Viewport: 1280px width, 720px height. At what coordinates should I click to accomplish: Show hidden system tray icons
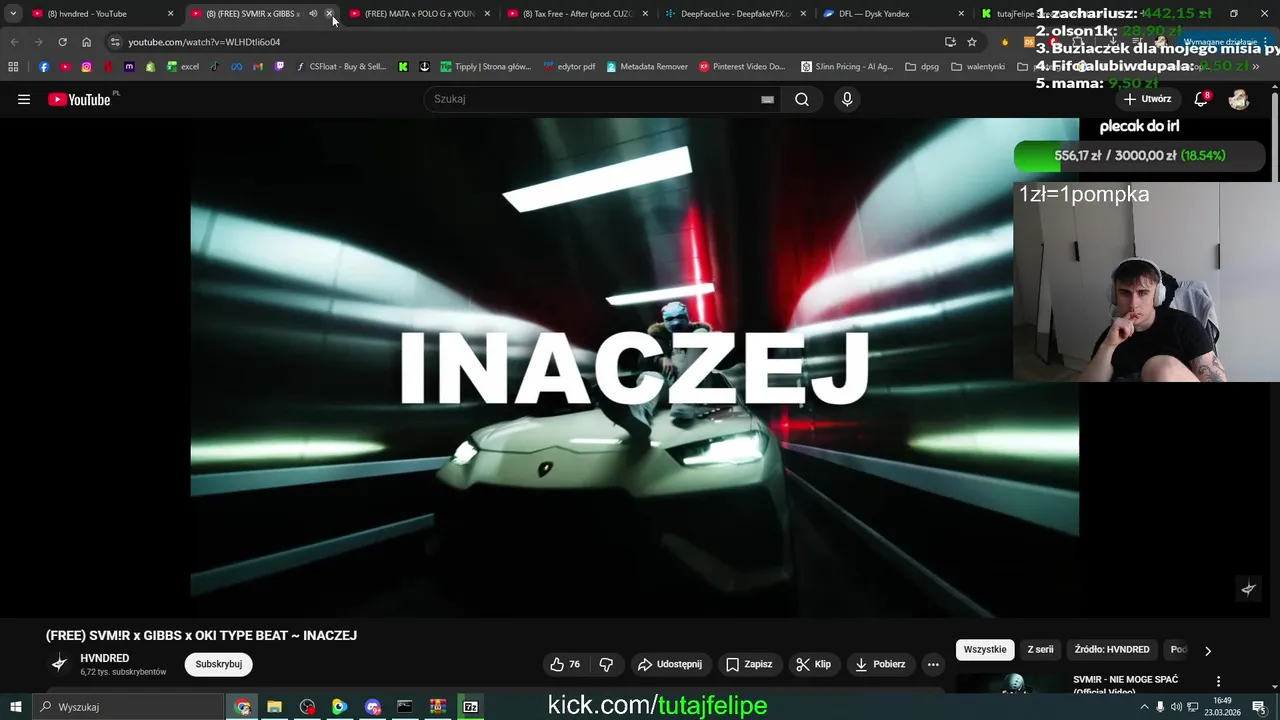pyautogui.click(x=1144, y=707)
